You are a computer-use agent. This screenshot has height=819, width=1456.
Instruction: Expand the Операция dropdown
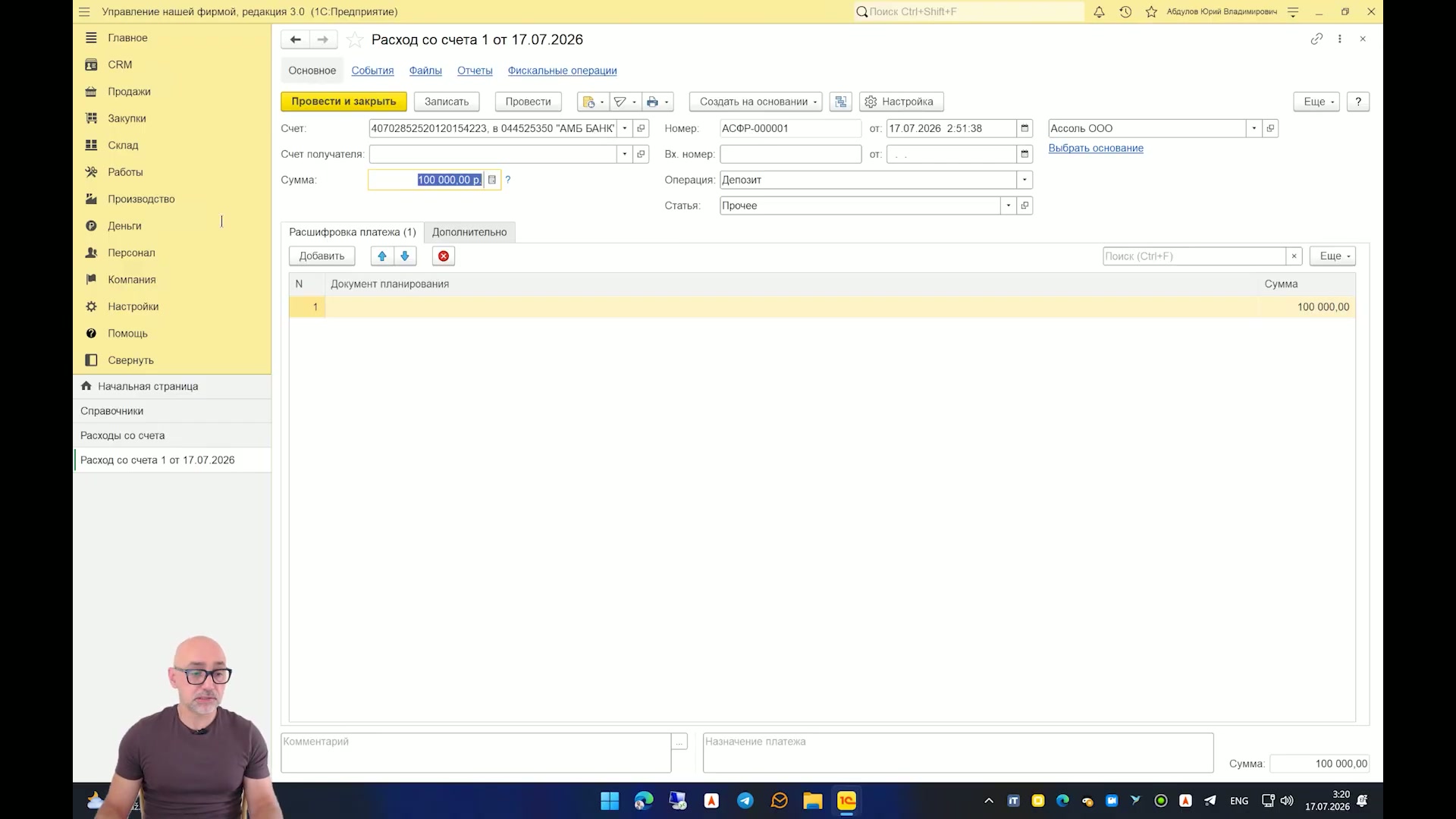1025,180
